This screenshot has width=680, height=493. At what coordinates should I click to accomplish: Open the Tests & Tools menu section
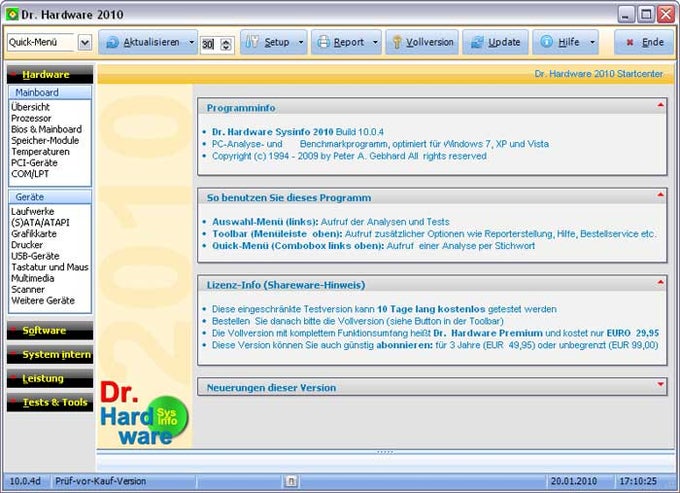(50, 402)
